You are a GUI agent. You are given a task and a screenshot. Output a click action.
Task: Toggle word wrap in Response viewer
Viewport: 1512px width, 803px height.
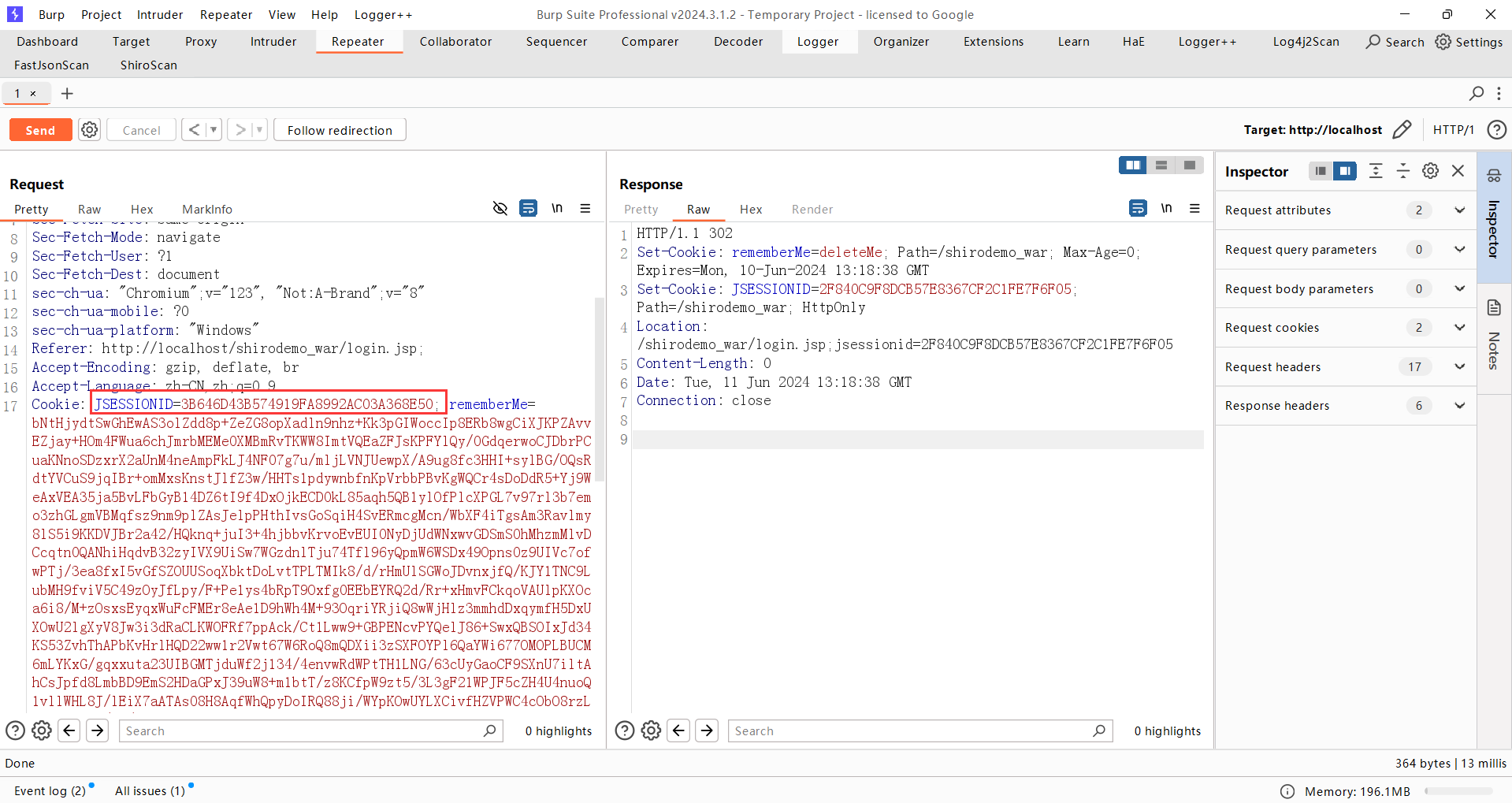[1138, 208]
